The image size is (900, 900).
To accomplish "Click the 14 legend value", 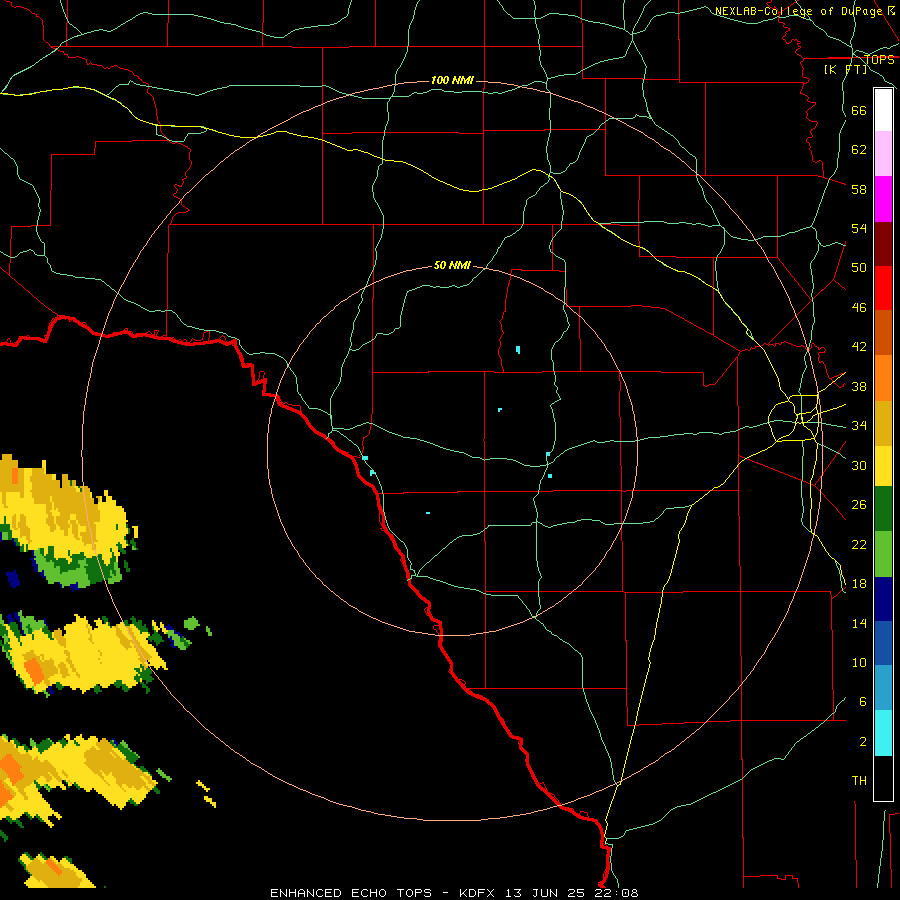I will [859, 623].
